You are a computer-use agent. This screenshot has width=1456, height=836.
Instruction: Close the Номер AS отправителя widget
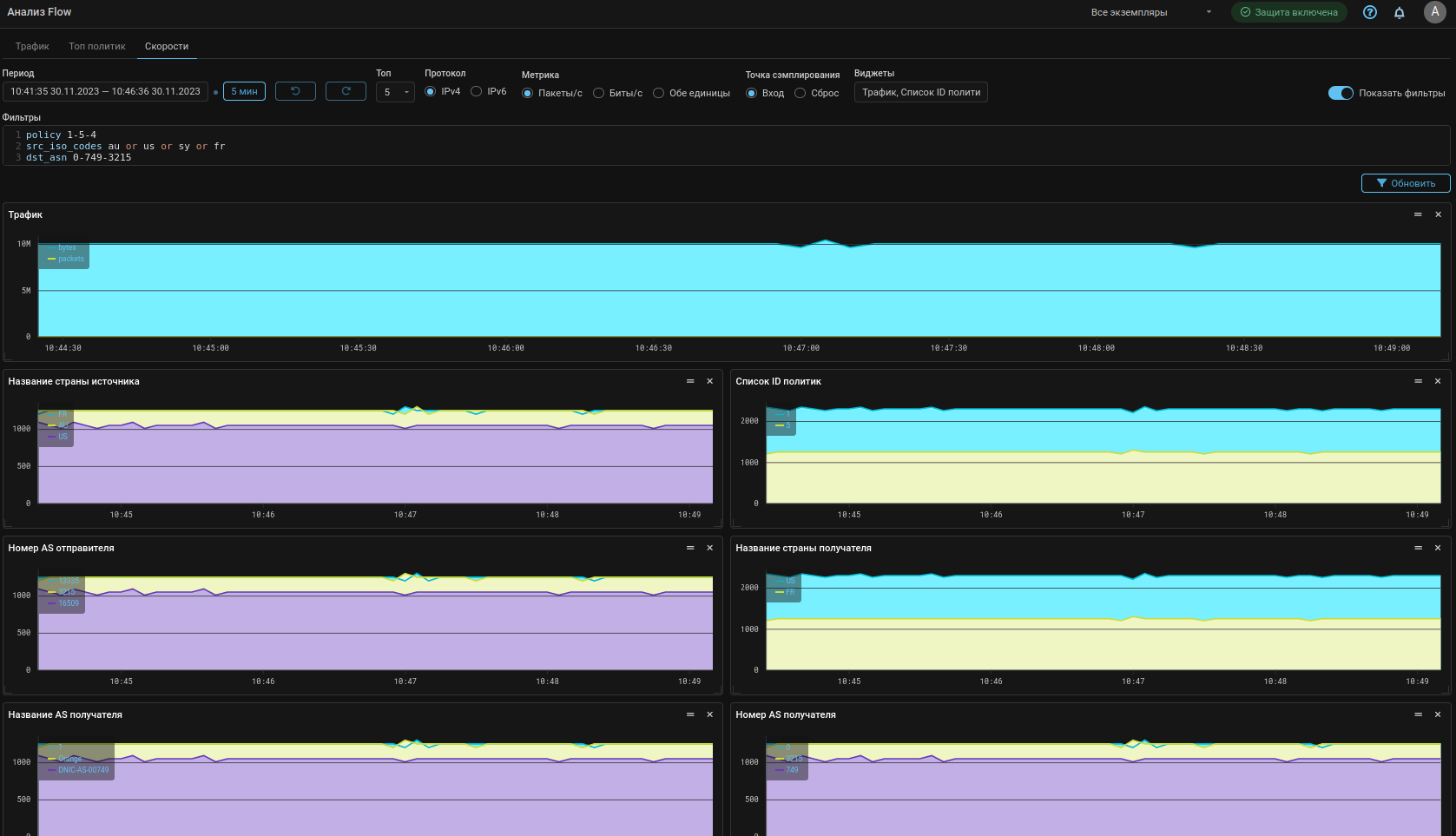click(x=710, y=548)
